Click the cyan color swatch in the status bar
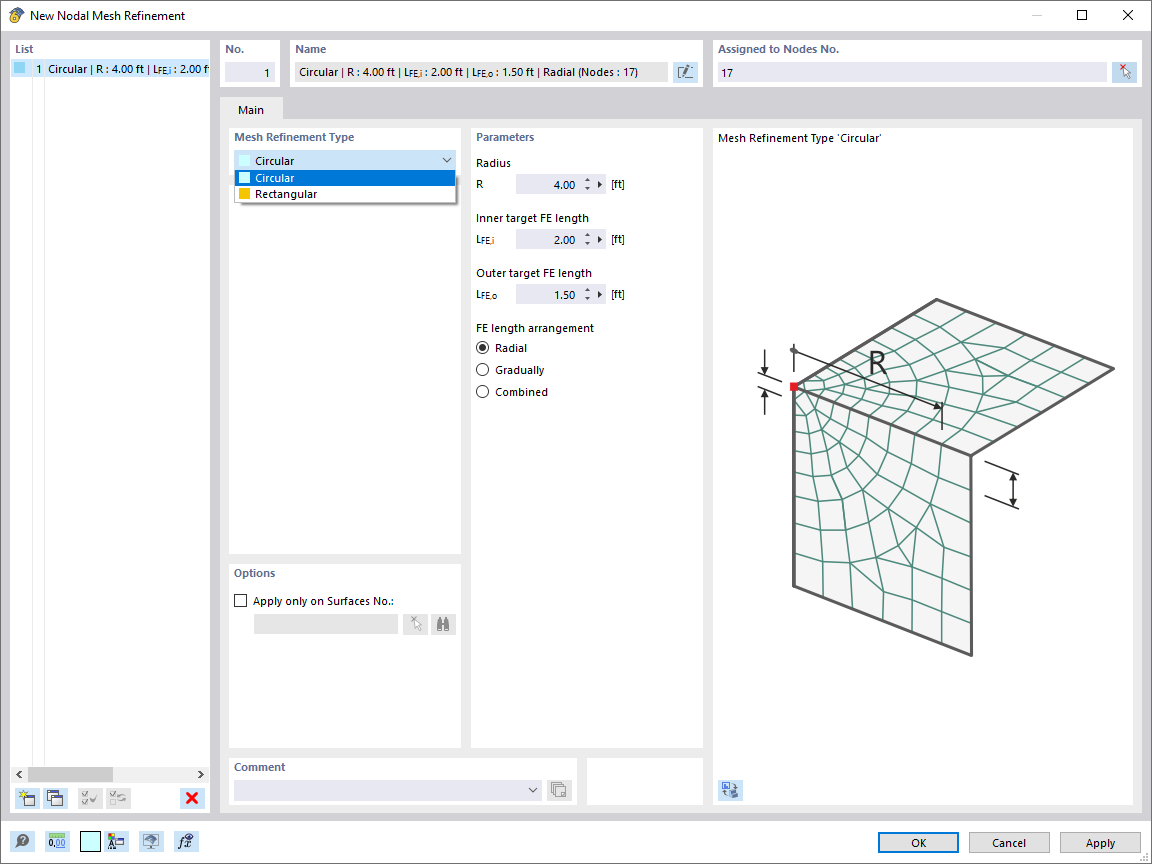The image size is (1152, 864). click(90, 841)
